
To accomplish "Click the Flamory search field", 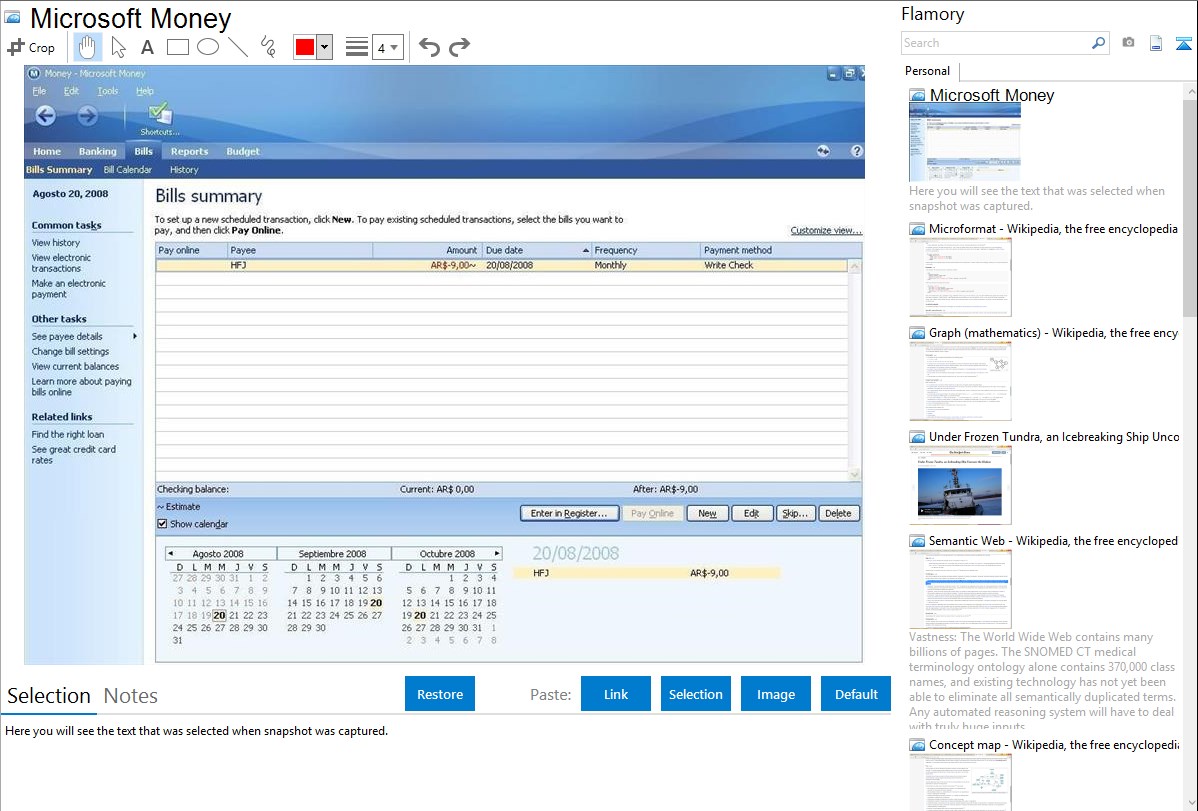I will click(995, 43).
